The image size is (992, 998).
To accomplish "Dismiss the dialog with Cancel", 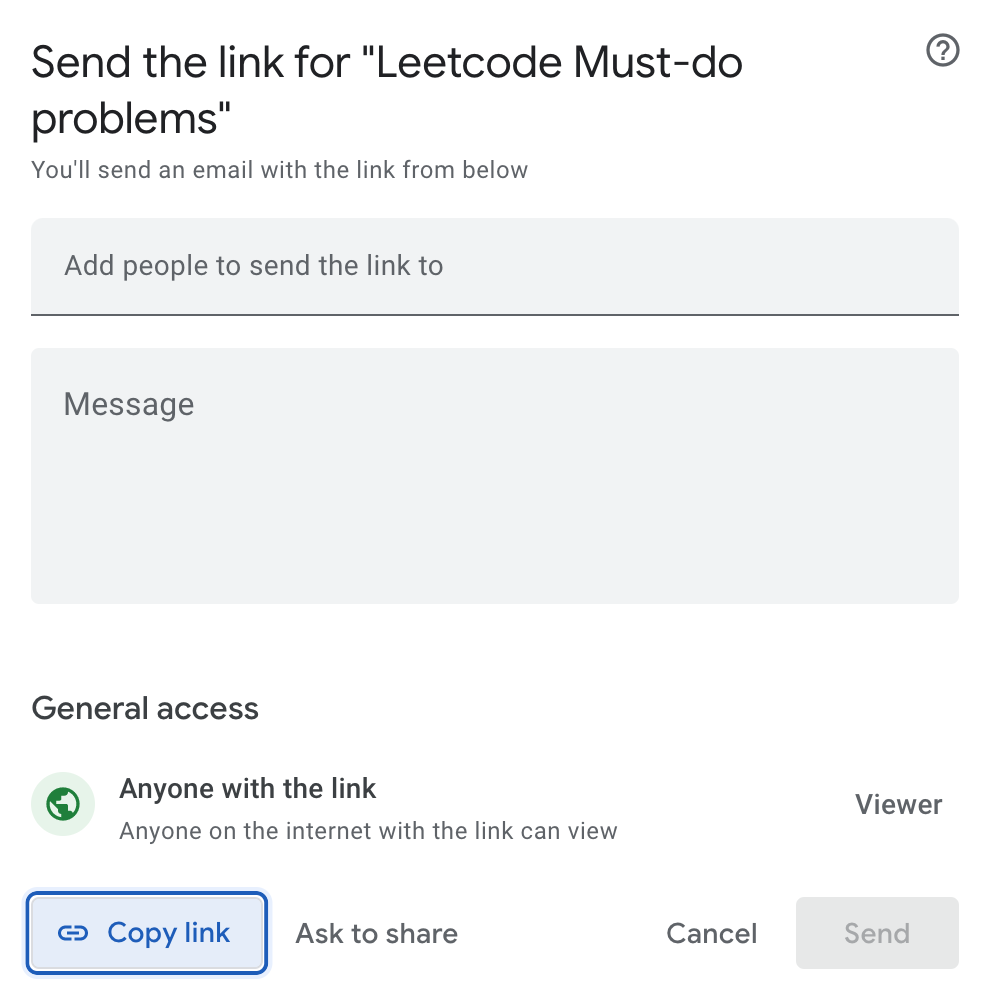I will click(711, 933).
